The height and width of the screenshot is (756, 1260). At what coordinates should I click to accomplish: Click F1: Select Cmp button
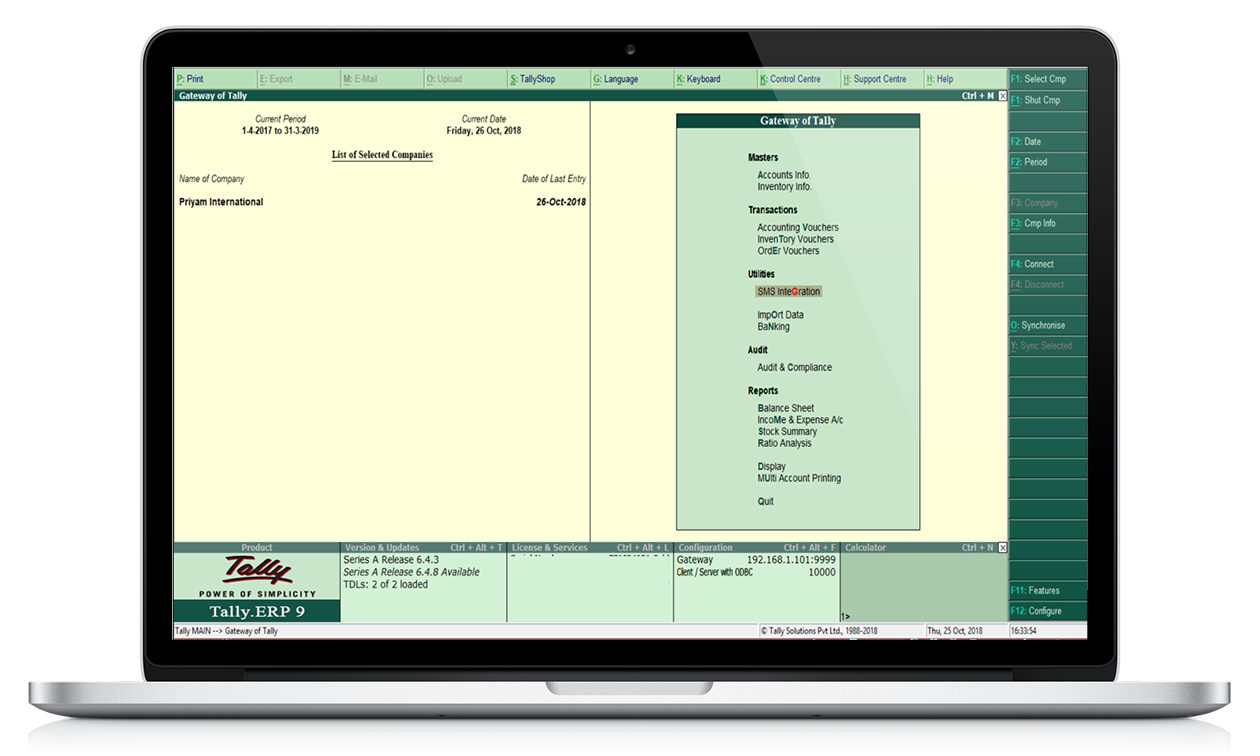coord(1047,79)
